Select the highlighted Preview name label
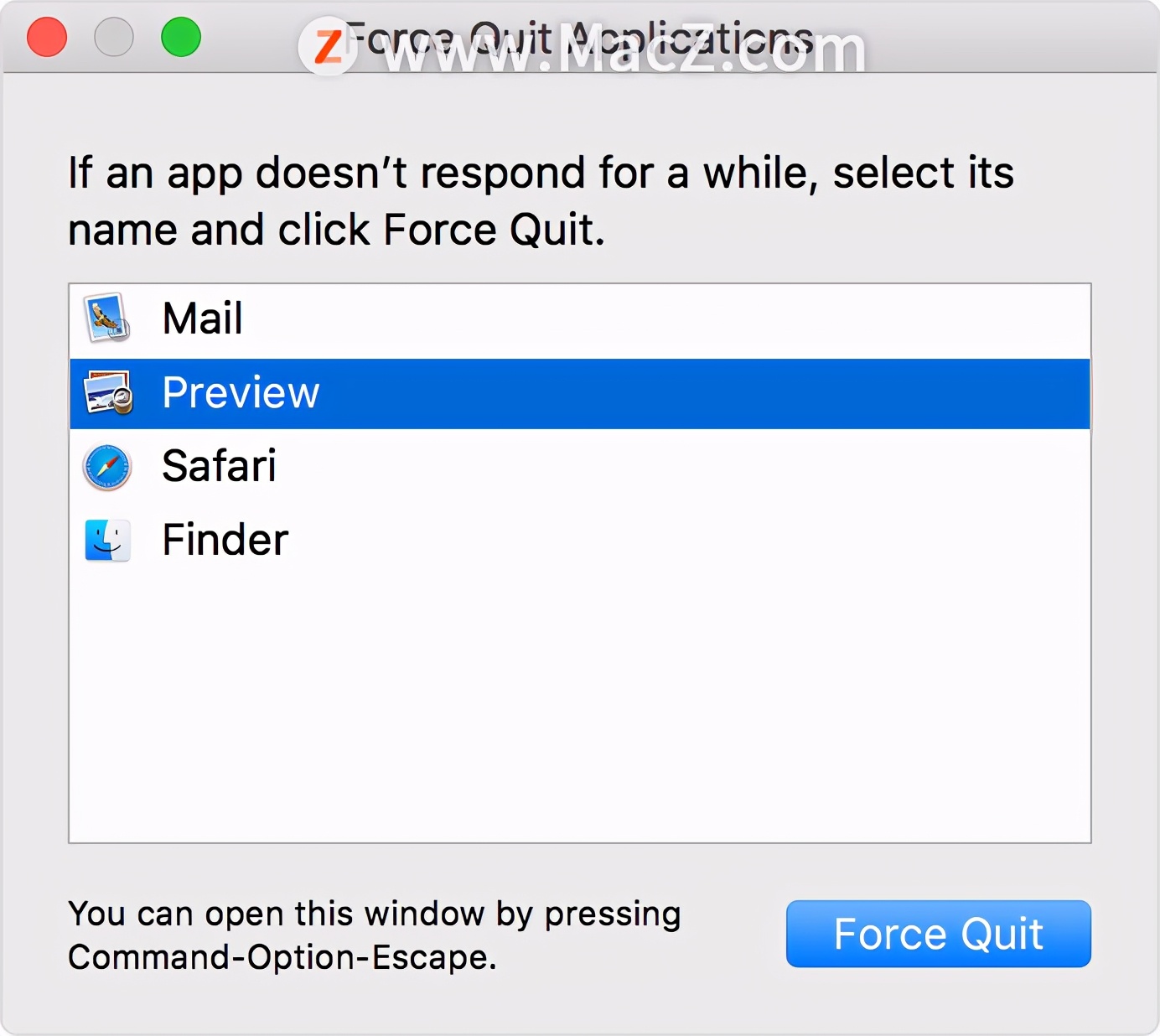1160x1036 pixels. coord(241,392)
